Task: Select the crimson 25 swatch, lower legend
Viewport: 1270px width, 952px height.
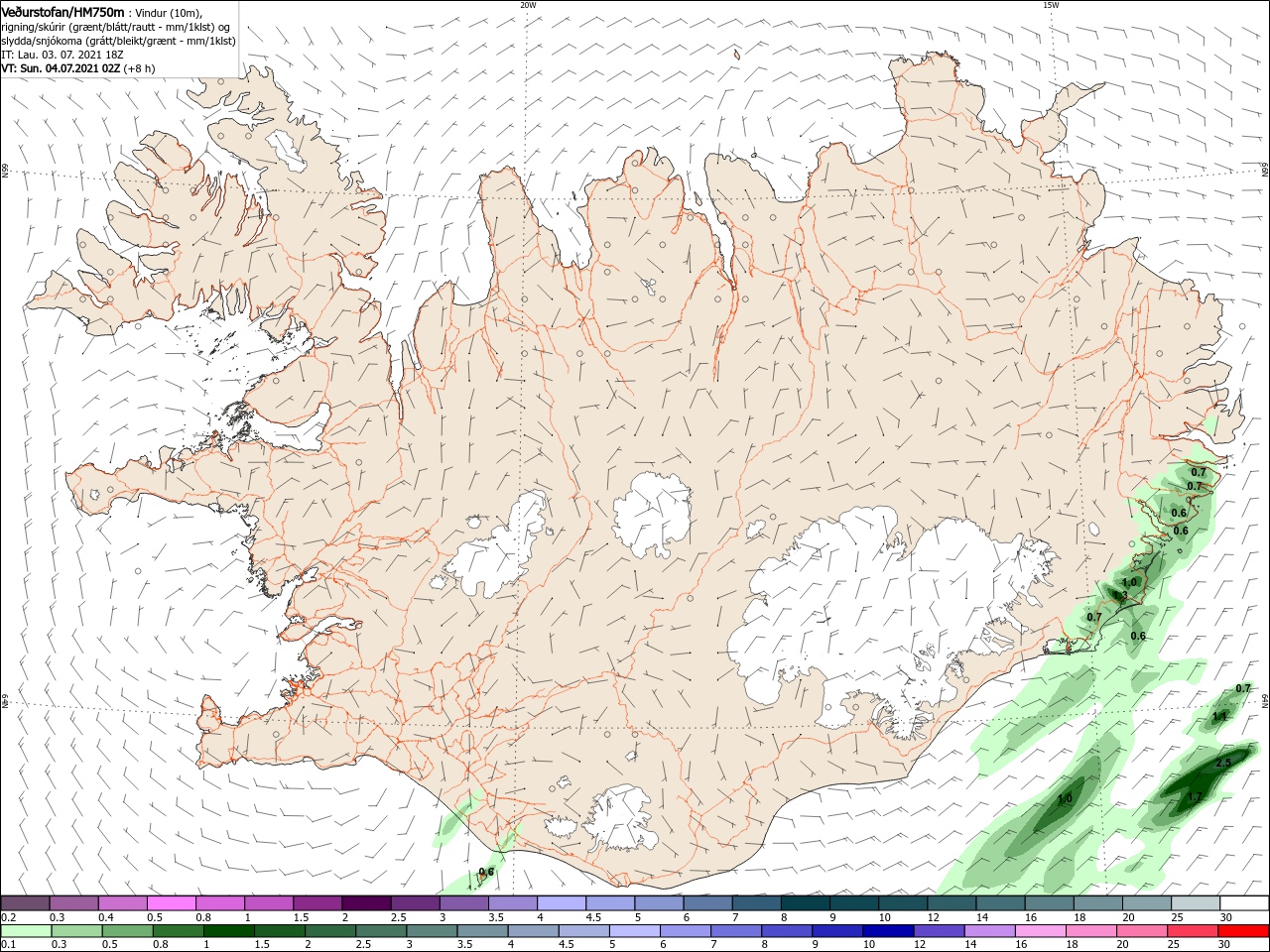Action: [1194, 931]
